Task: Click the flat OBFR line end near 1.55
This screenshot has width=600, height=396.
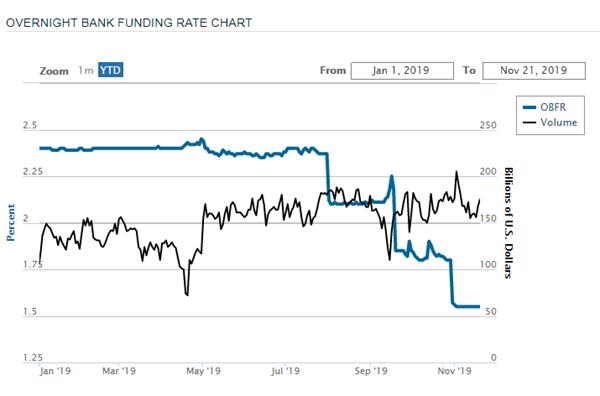Action: click(478, 306)
